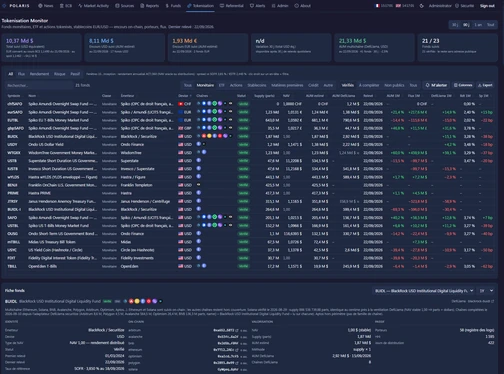Open arbitrum contract address external link
This screenshot has width=504, height=374.
pyautogui.click(x=237, y=330)
